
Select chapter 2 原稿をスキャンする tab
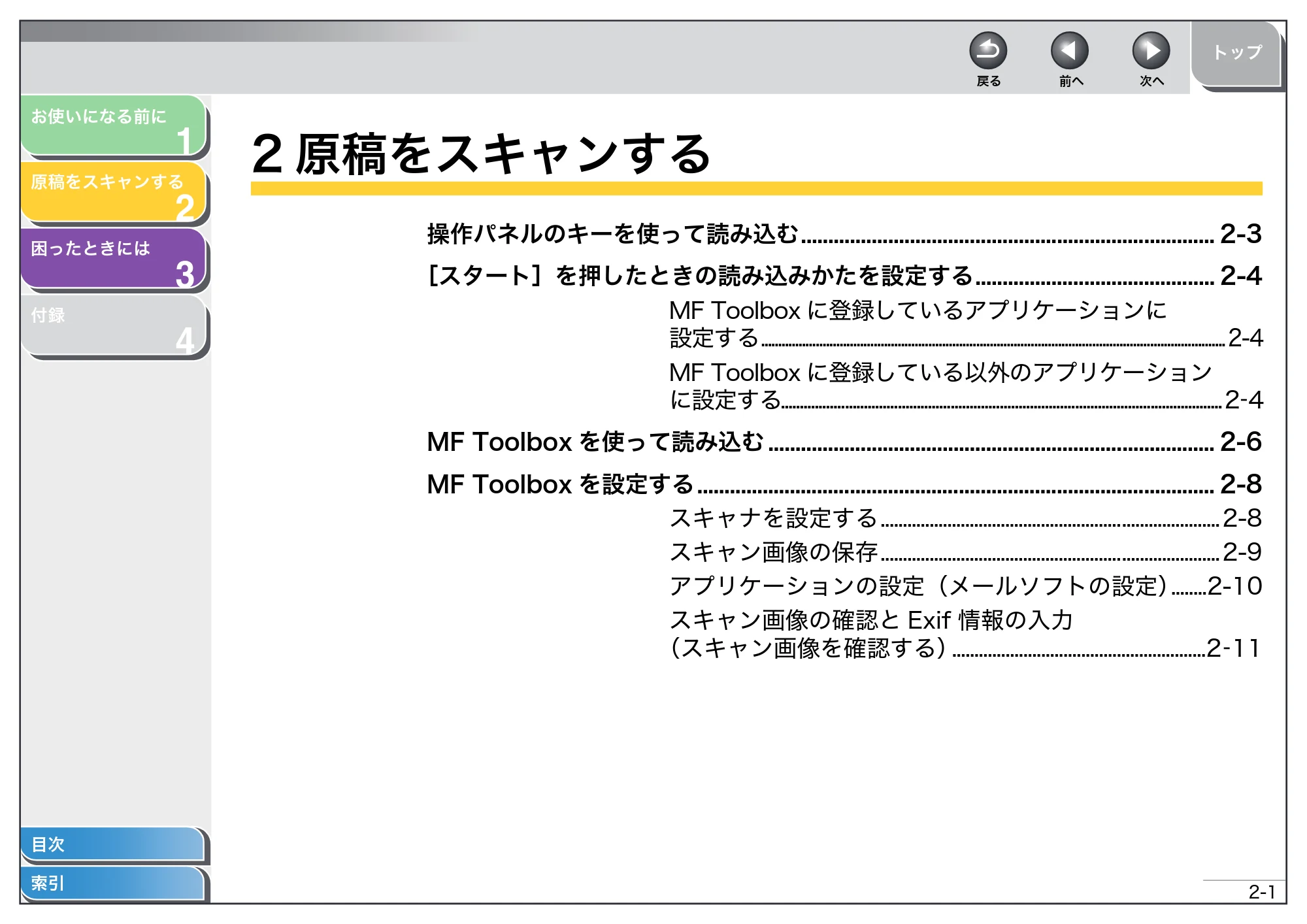[x=114, y=192]
